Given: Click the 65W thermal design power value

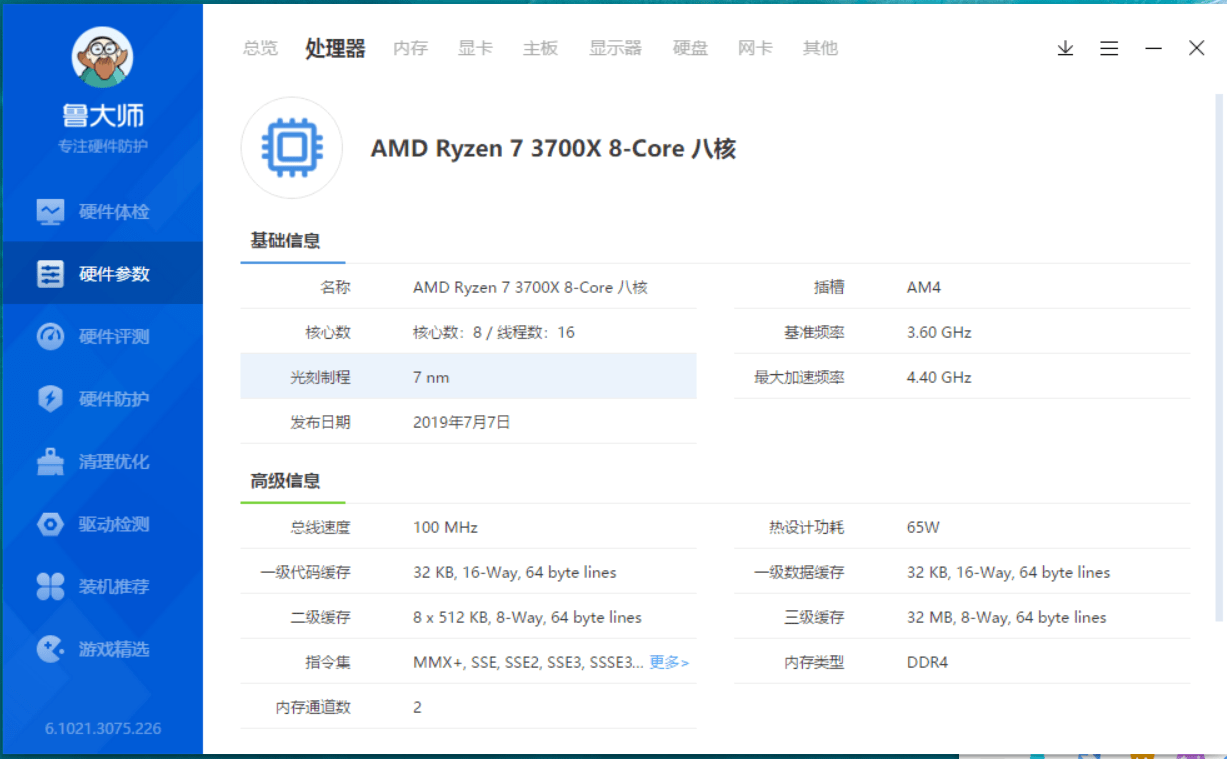Looking at the screenshot, I should click(923, 527).
